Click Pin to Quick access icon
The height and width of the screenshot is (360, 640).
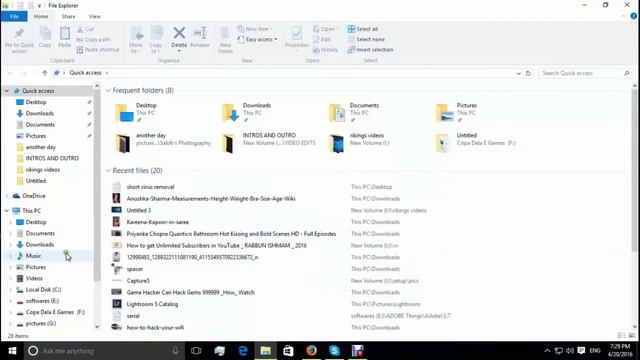point(19,40)
